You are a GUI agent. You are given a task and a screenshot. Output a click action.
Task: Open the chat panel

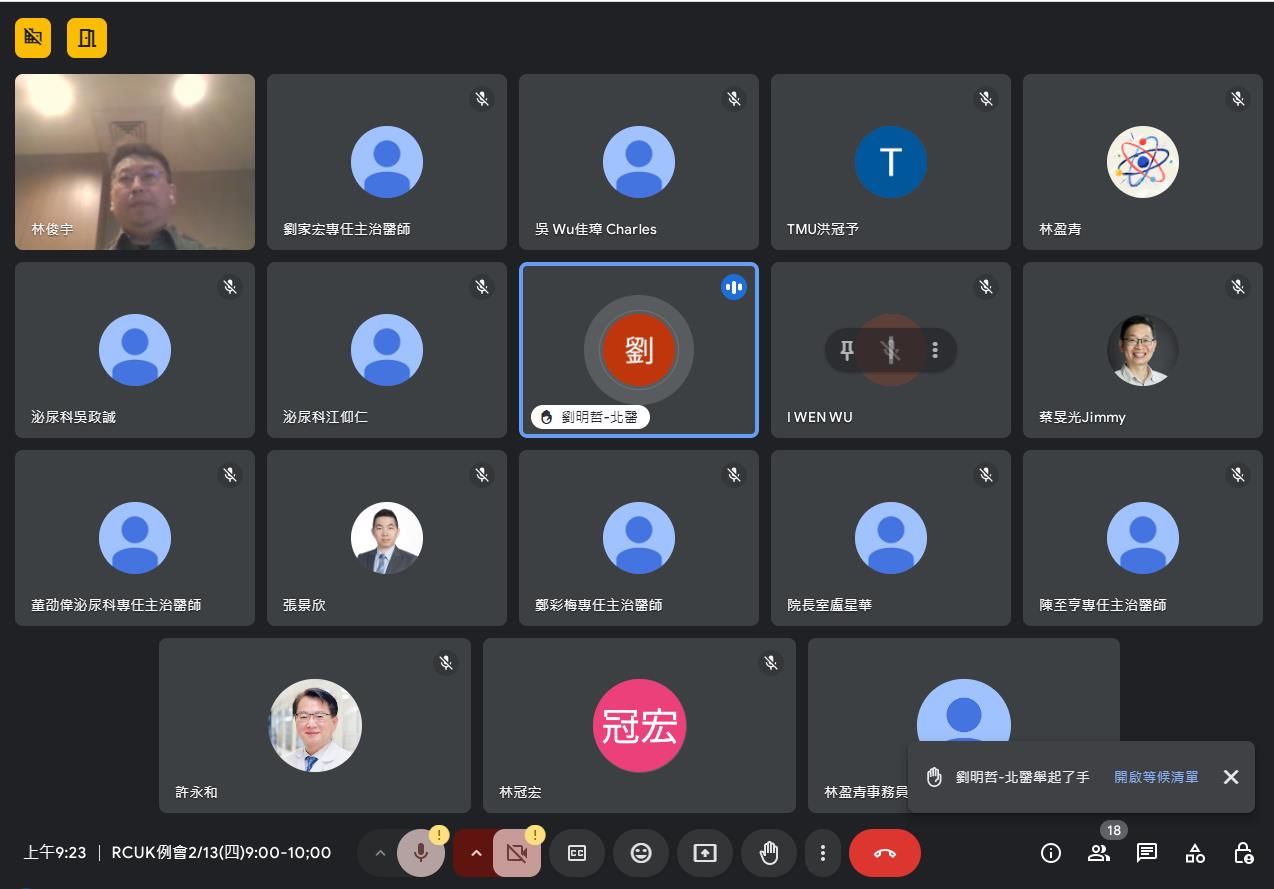pyautogui.click(x=1147, y=853)
